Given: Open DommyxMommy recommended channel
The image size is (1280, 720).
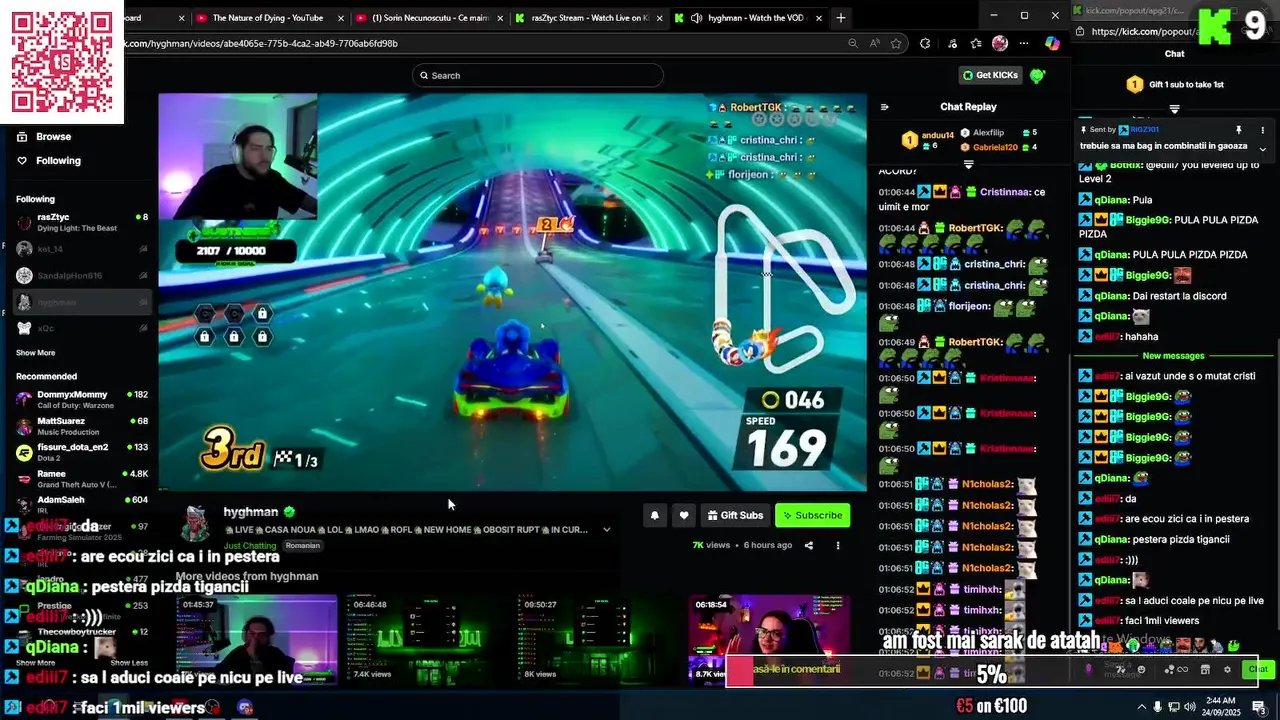Looking at the screenshot, I should tap(82, 400).
